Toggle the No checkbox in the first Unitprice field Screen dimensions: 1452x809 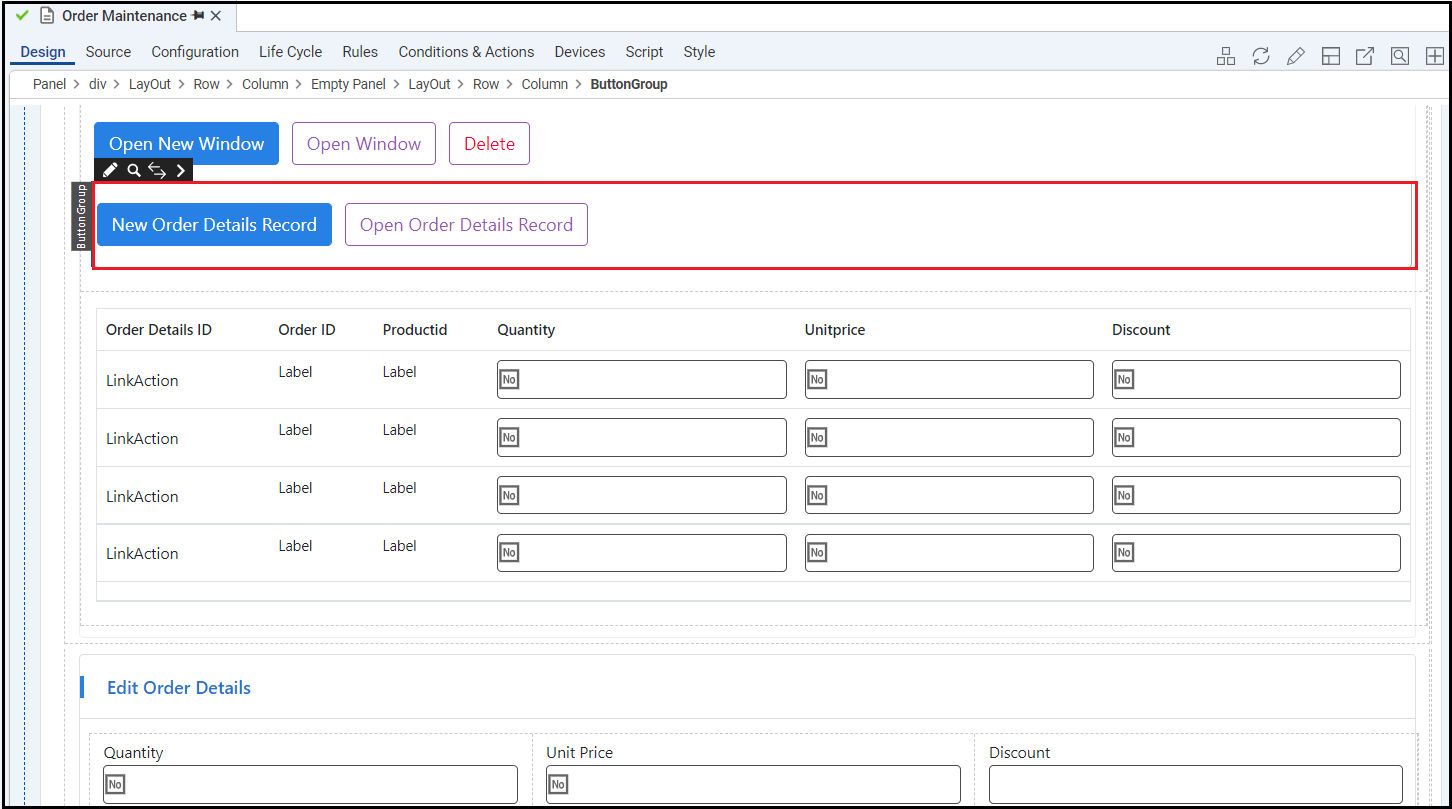tap(817, 379)
